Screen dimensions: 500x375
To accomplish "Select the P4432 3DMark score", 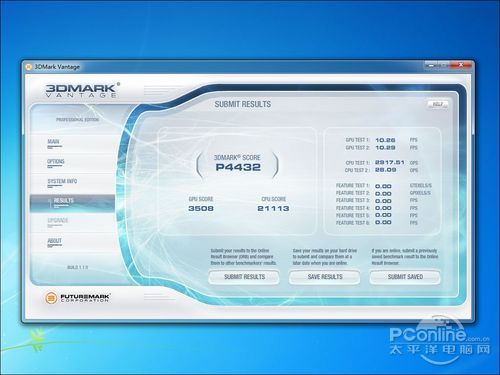I will click(238, 167).
